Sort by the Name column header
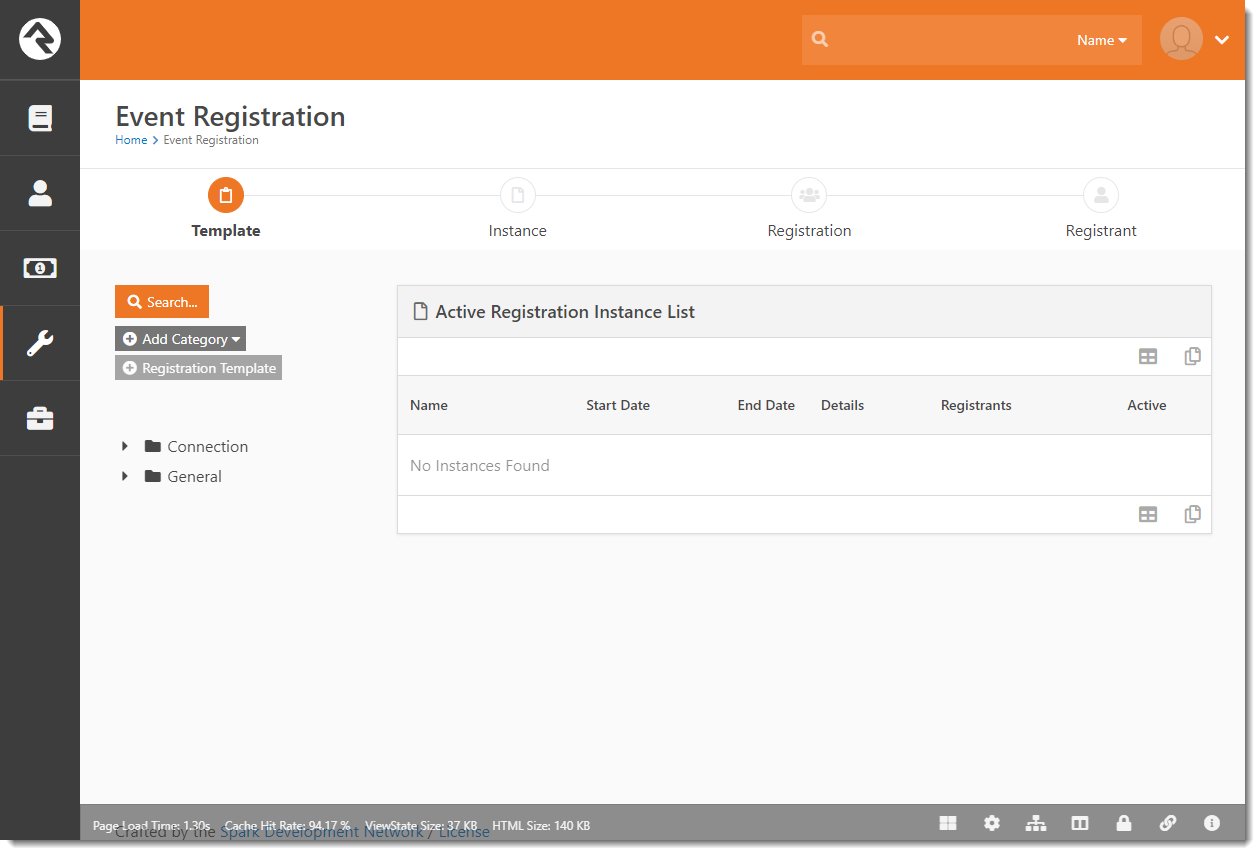 [429, 405]
